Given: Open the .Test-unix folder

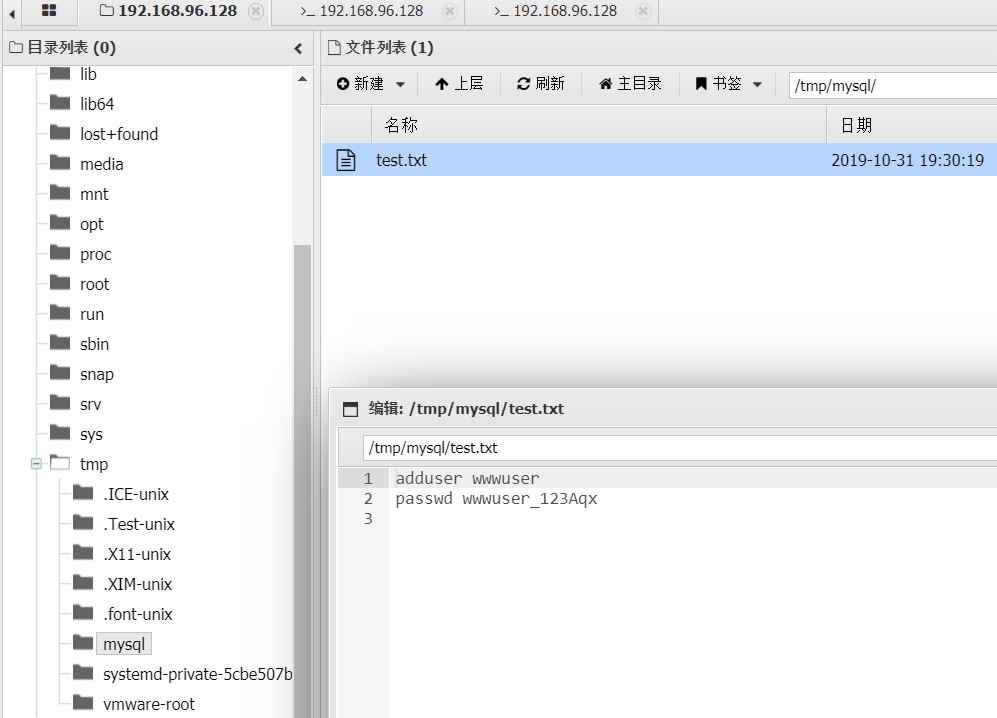Looking at the screenshot, I should [139, 524].
